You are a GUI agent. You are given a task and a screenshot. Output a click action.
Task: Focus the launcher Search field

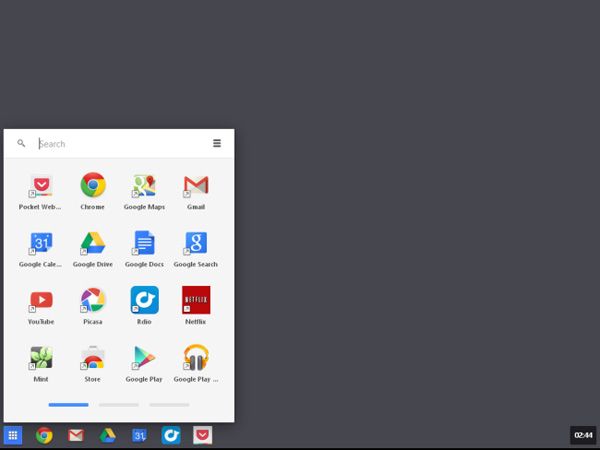pyautogui.click(x=121, y=144)
